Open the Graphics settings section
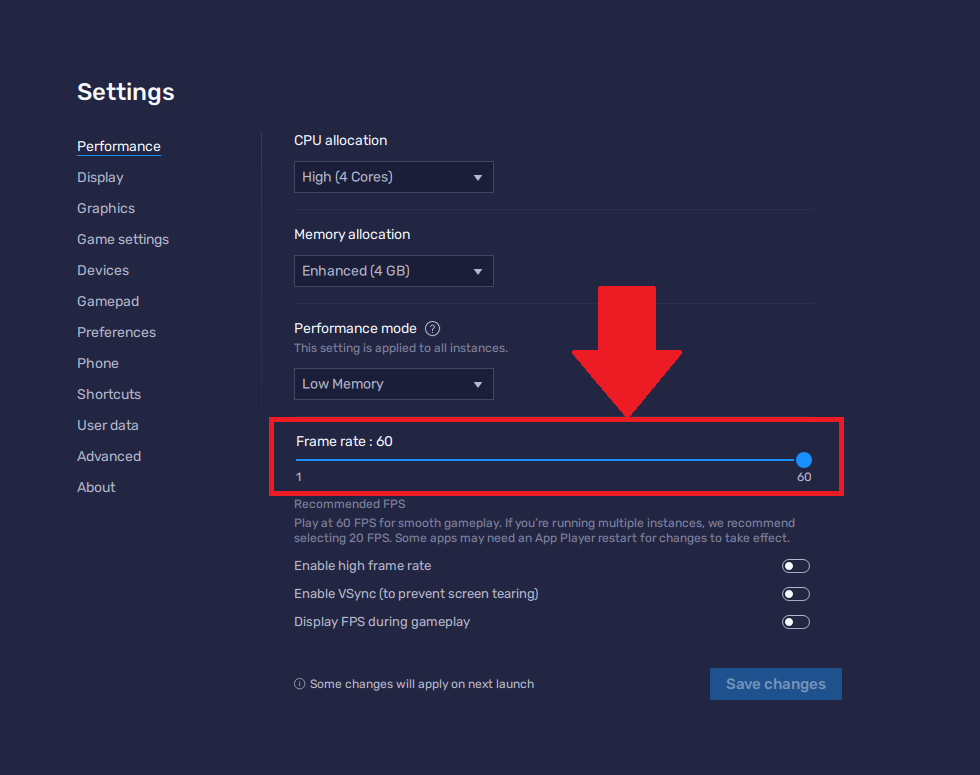 (x=105, y=208)
